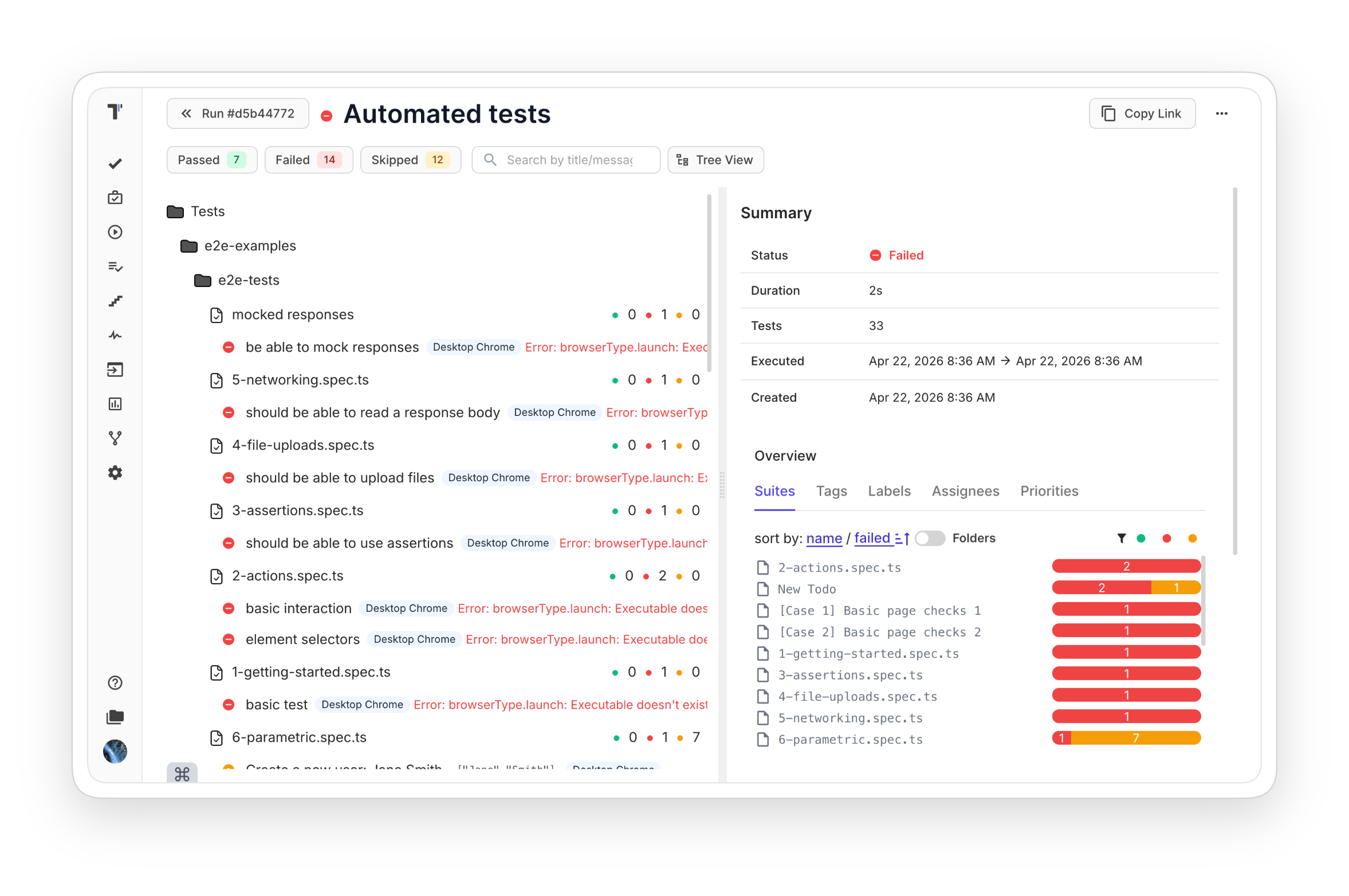This screenshot has width=1349, height=896.
Task: Open the staircase steps icon in sidebar
Action: (115, 301)
